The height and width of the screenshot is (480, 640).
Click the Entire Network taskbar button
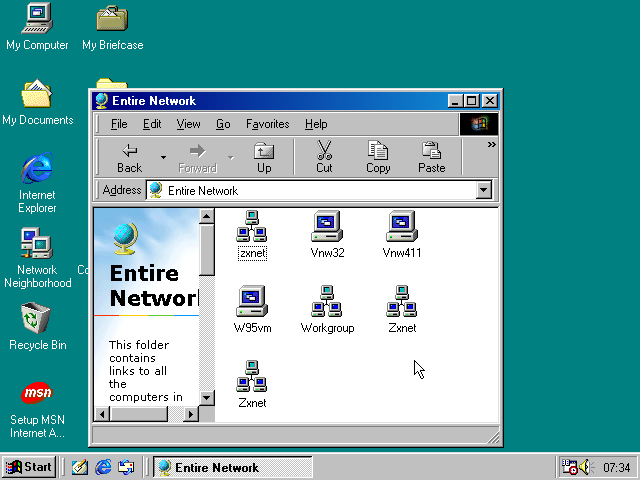233,467
